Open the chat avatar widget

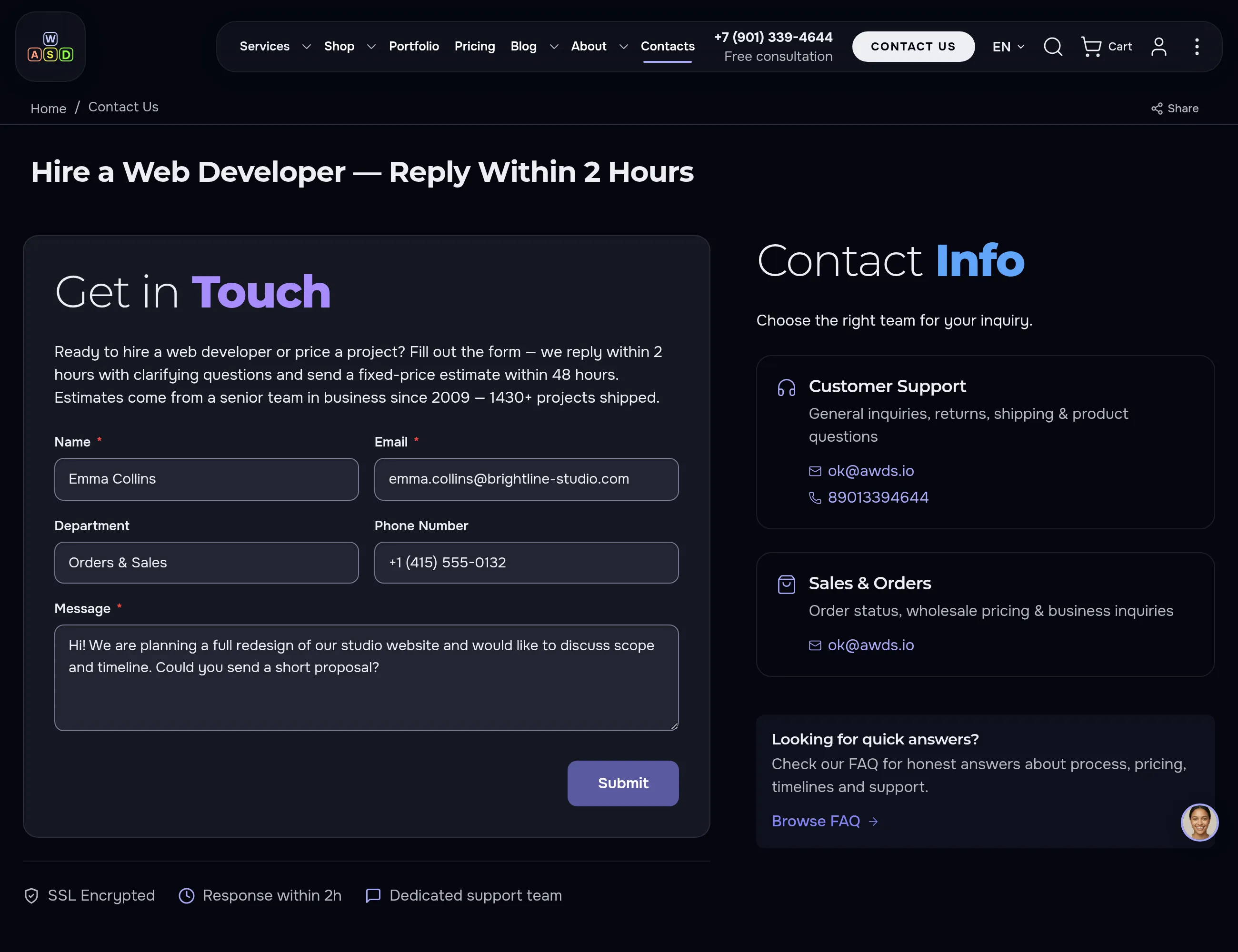pyautogui.click(x=1199, y=822)
